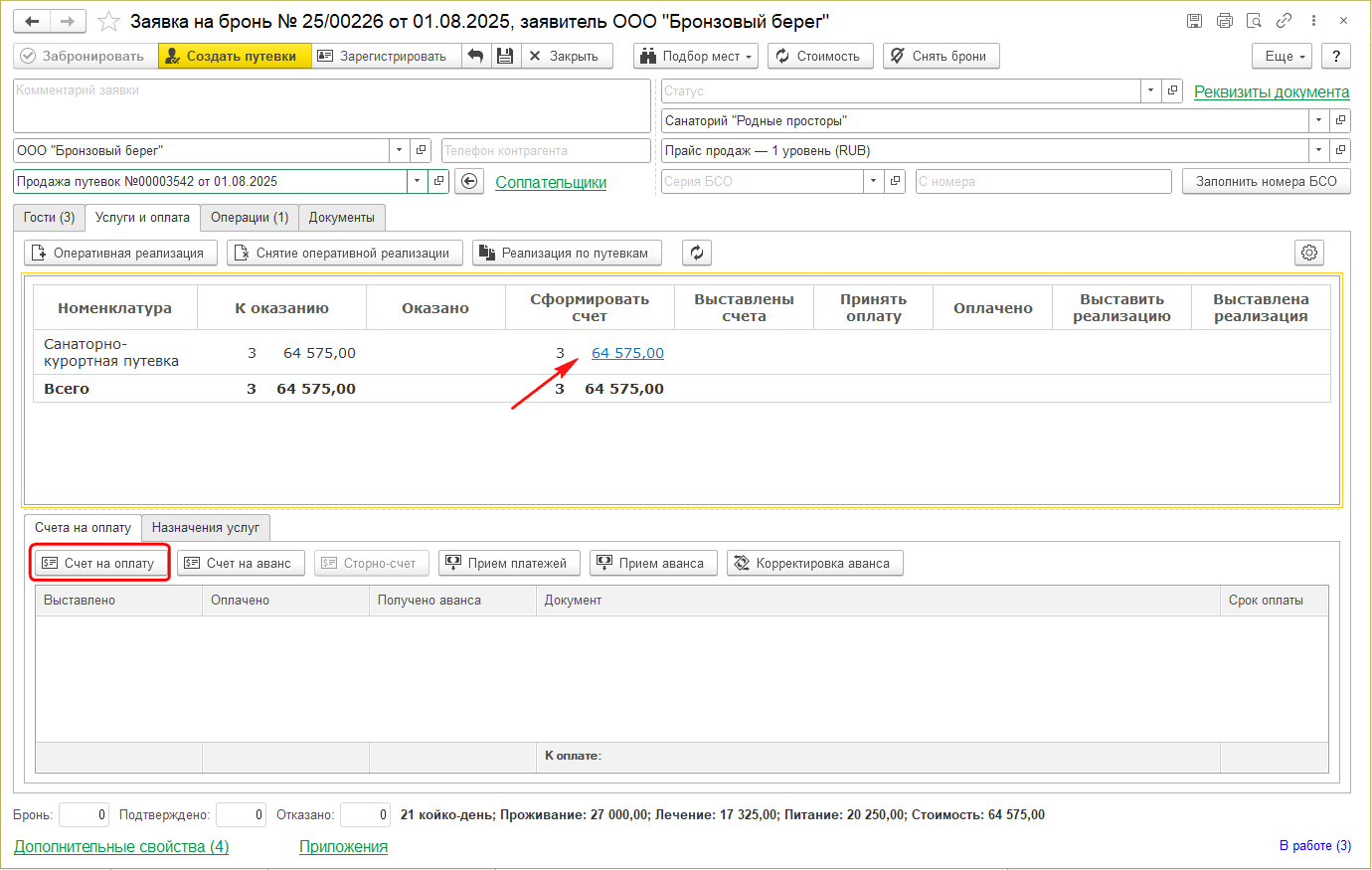
Task: Click the print icon in title bar
Action: 1225,21
